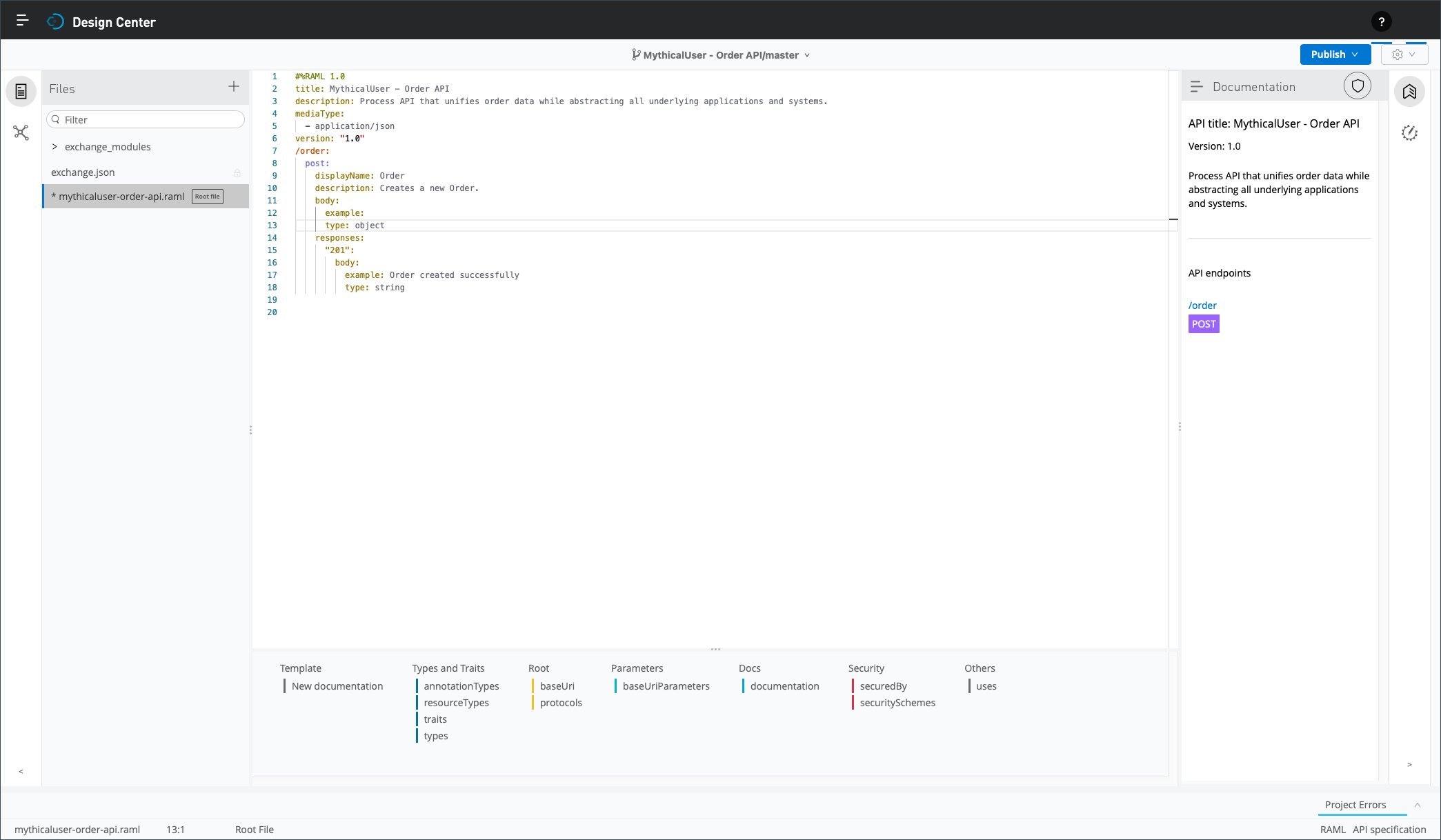Open the help question mark icon

tap(1381, 22)
